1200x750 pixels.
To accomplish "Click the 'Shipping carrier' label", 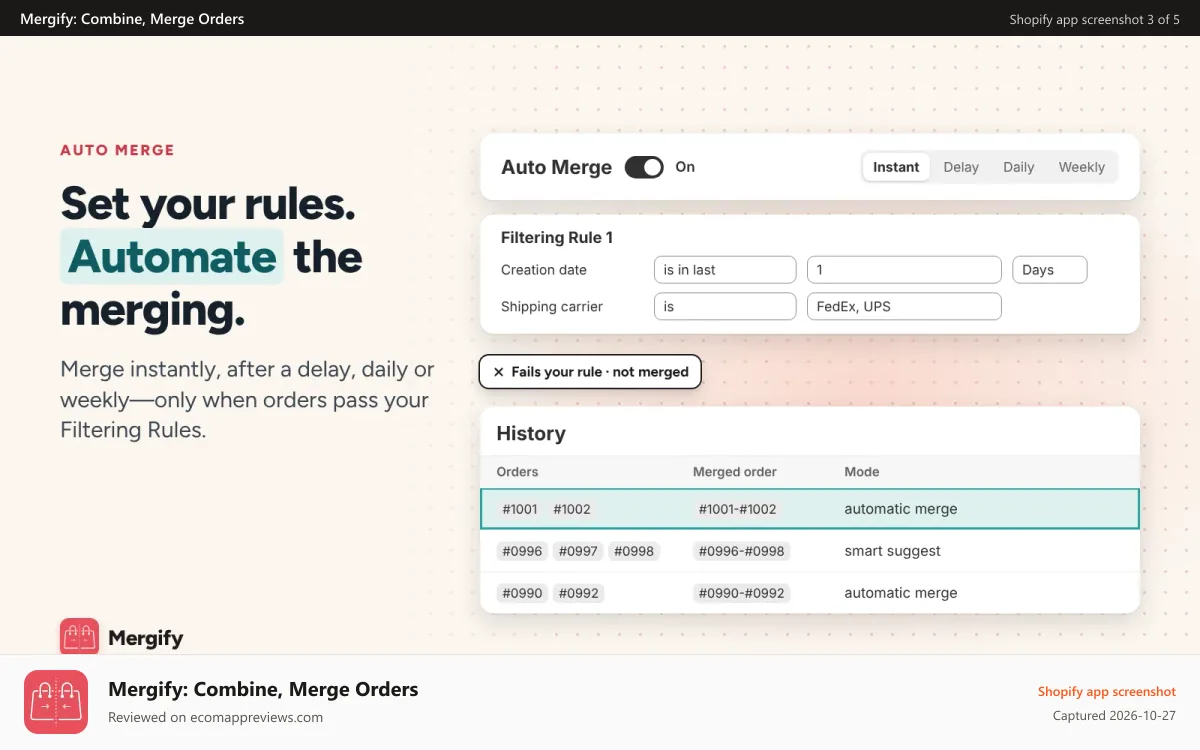I will pos(552,307).
